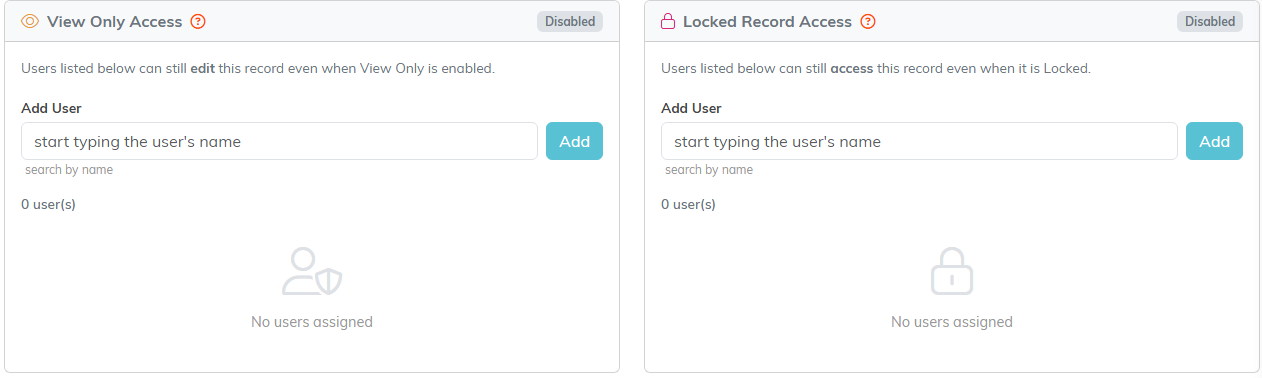Image resolution: width=1262 pixels, height=378 pixels.
Task: Focus the View Only Access user name field
Action: click(x=279, y=141)
